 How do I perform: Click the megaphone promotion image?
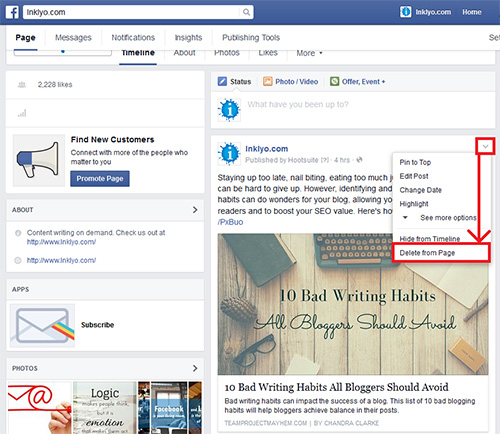point(39,160)
